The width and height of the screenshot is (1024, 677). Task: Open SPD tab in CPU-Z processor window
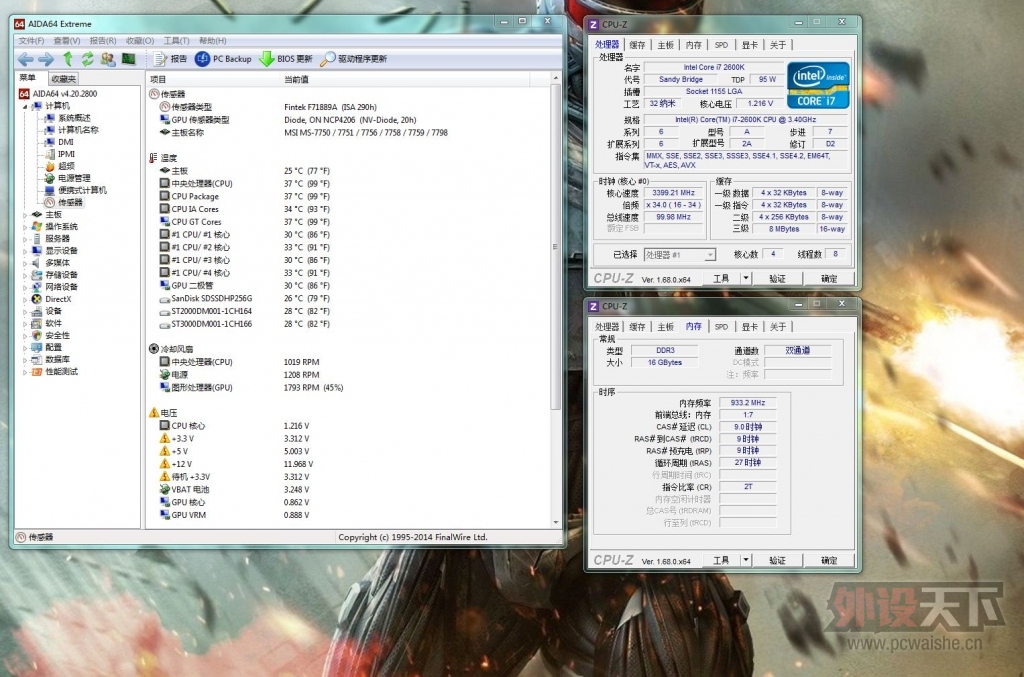pos(721,44)
